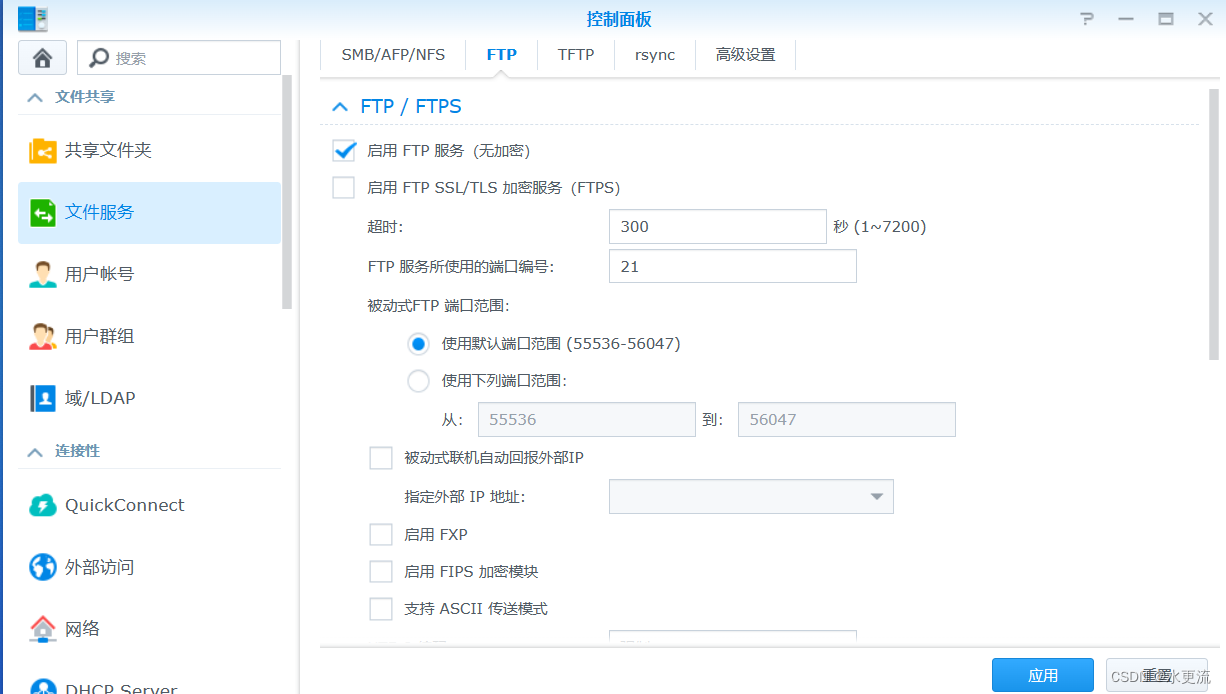
Task: Click the sidebar search (搜索) input box
Action: (179, 58)
